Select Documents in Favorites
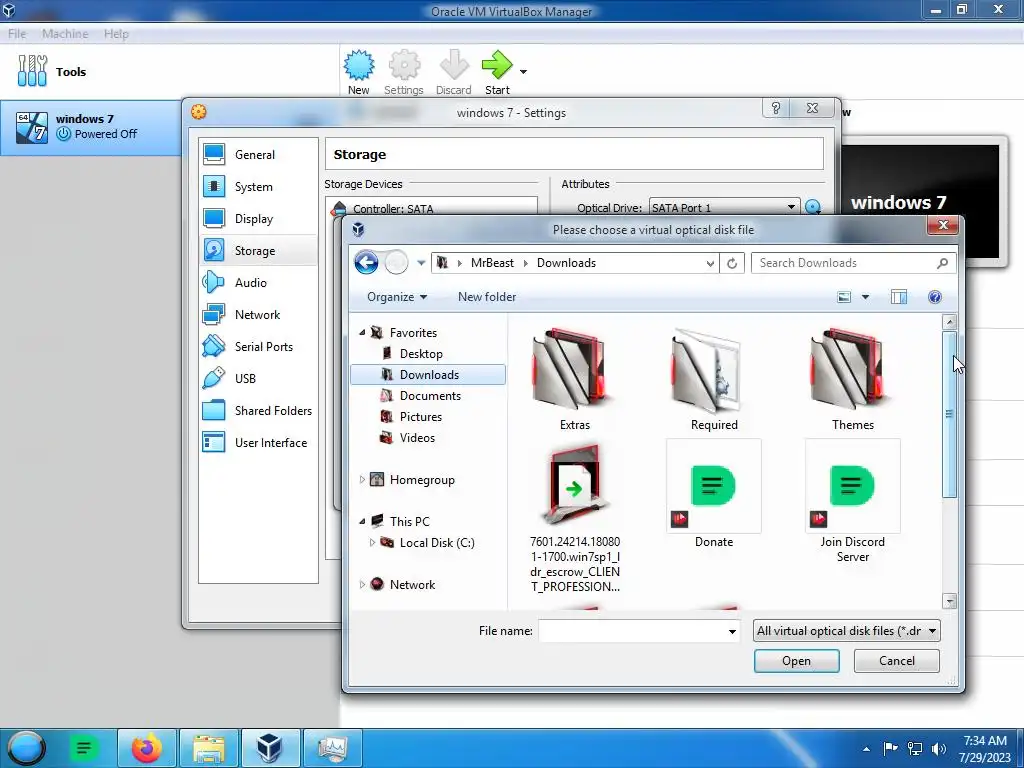Image resolution: width=1024 pixels, height=768 pixels. pyautogui.click(x=430, y=396)
